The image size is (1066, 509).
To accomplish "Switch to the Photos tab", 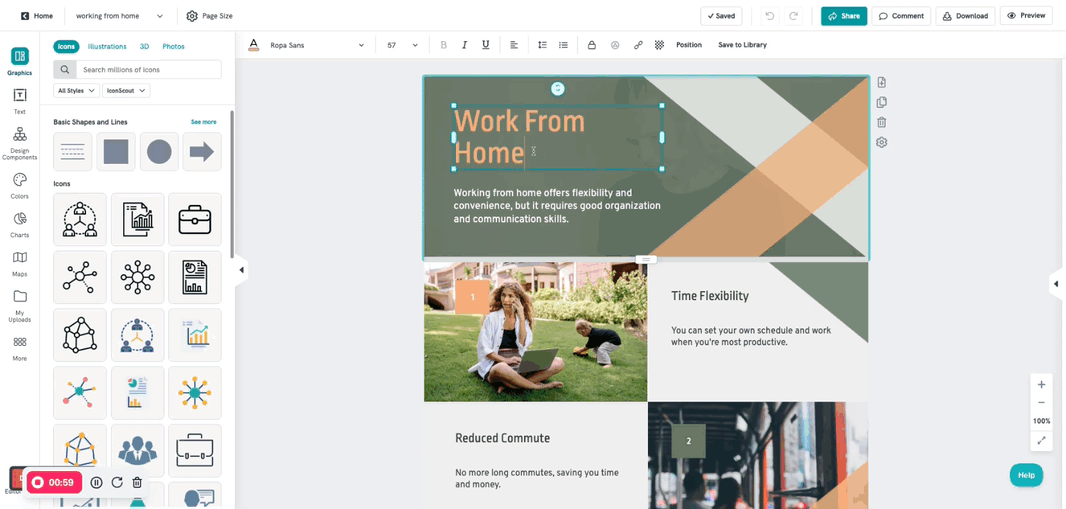I will pos(173,46).
